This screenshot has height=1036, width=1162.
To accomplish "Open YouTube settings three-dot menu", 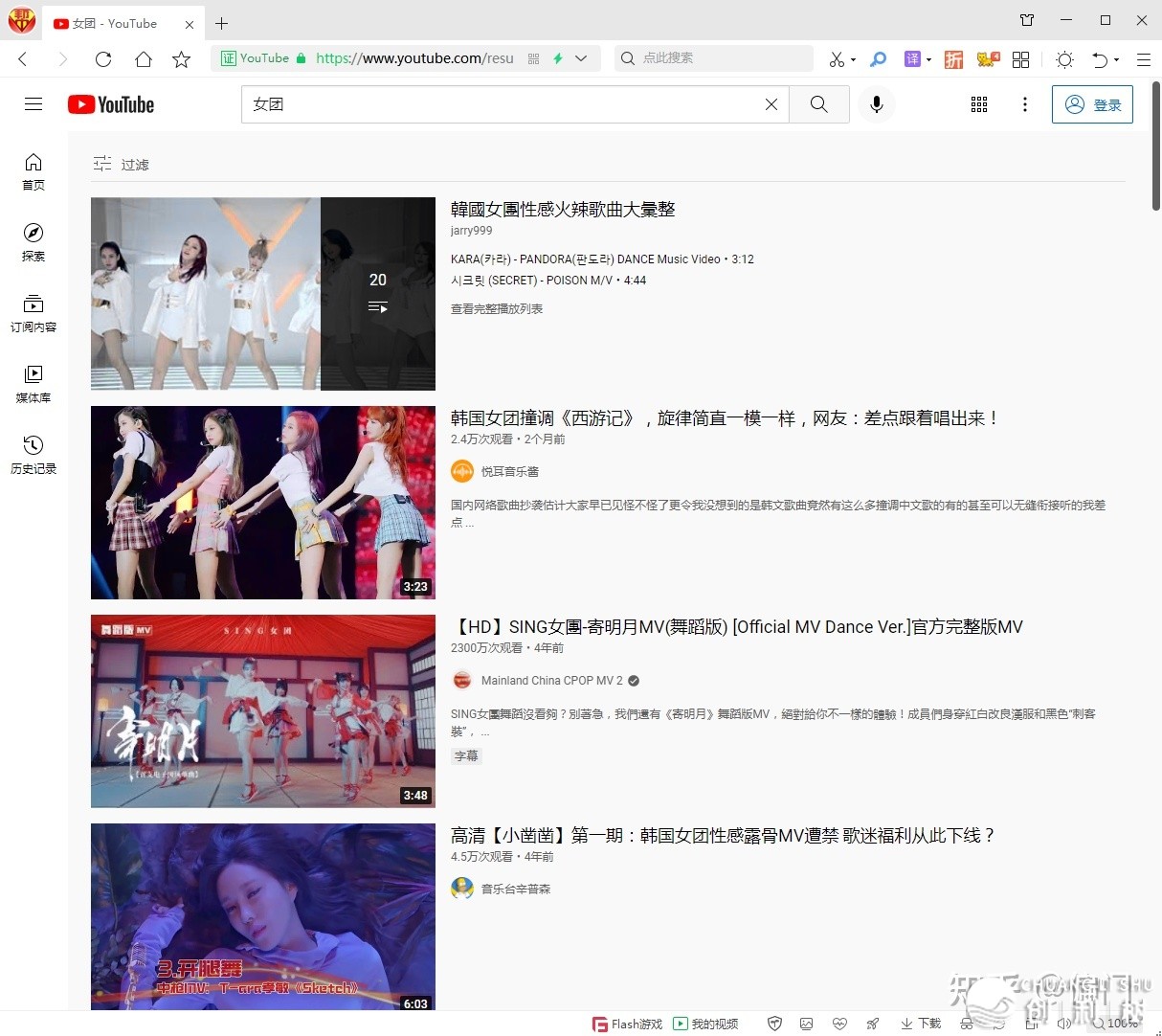I will [x=1025, y=104].
